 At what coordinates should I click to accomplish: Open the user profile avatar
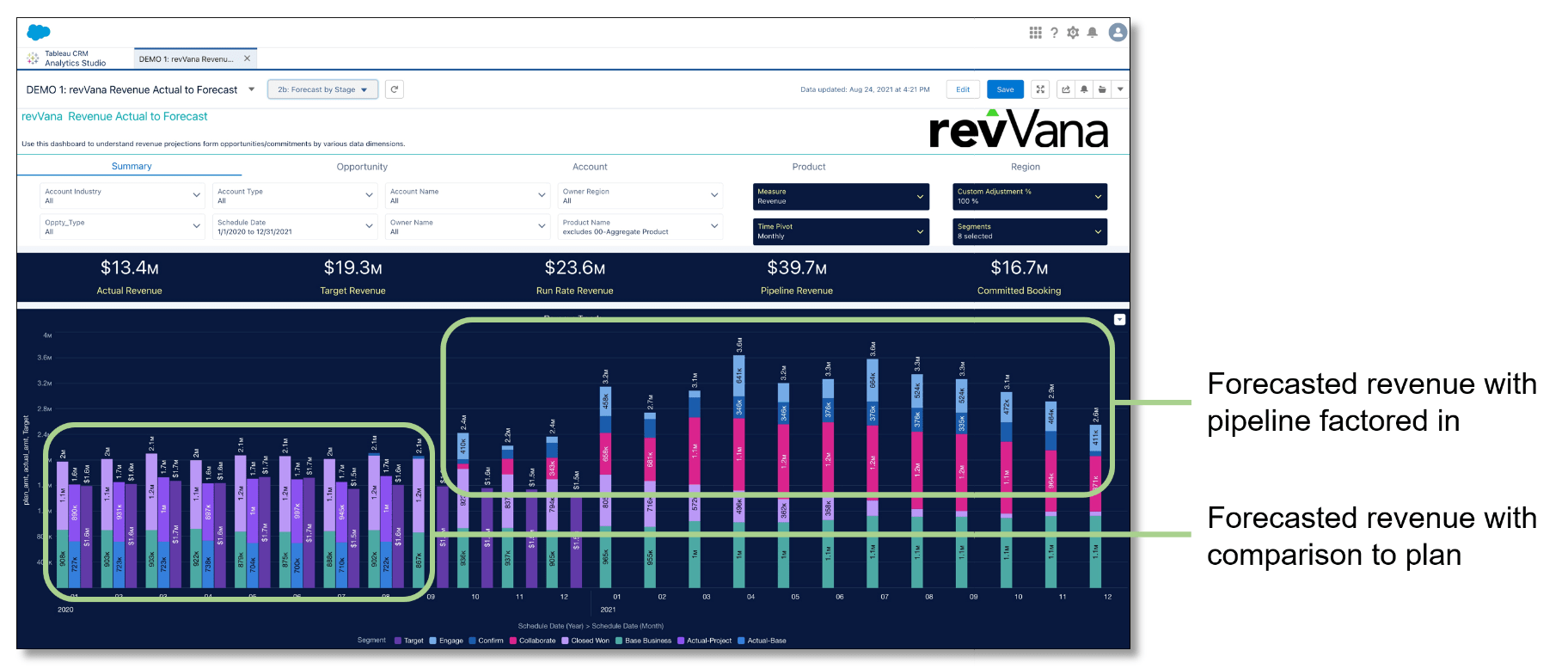coord(1118,33)
